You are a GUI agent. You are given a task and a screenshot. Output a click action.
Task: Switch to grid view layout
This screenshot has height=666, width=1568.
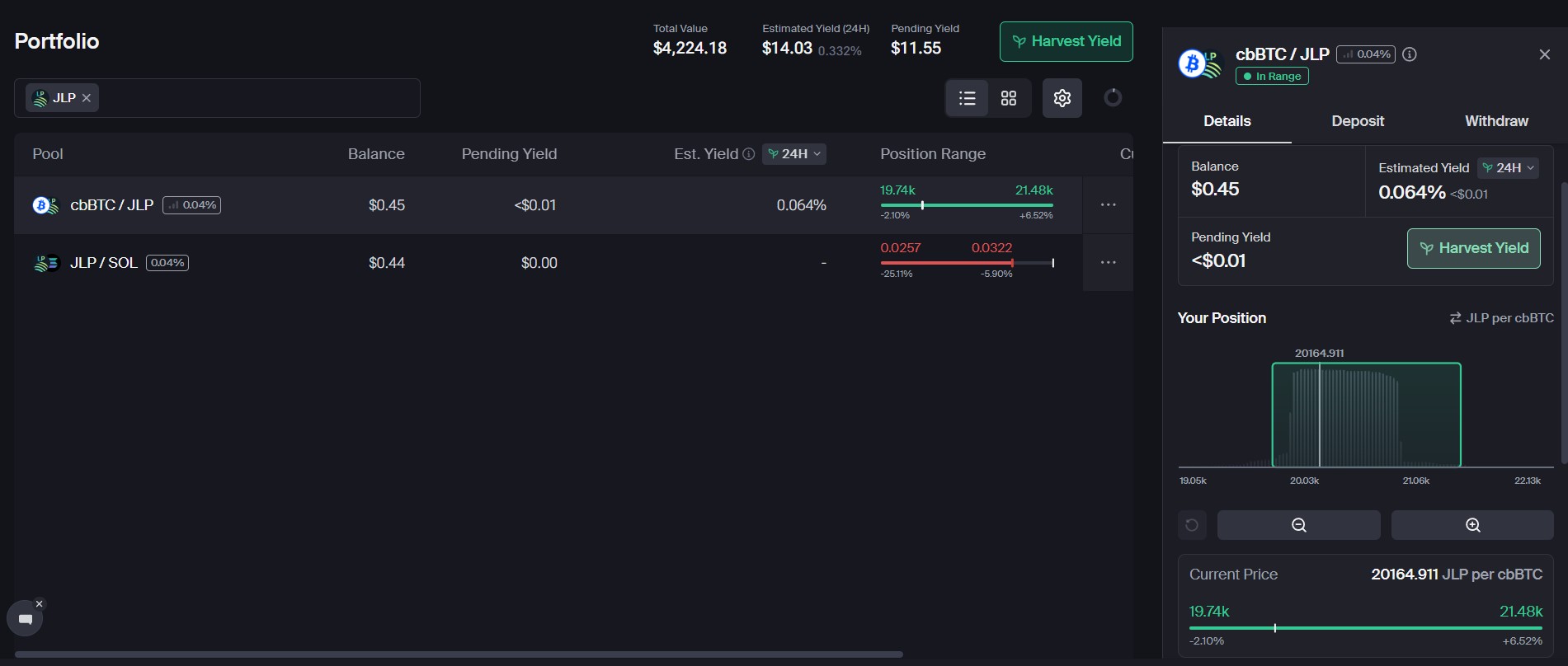click(1009, 98)
